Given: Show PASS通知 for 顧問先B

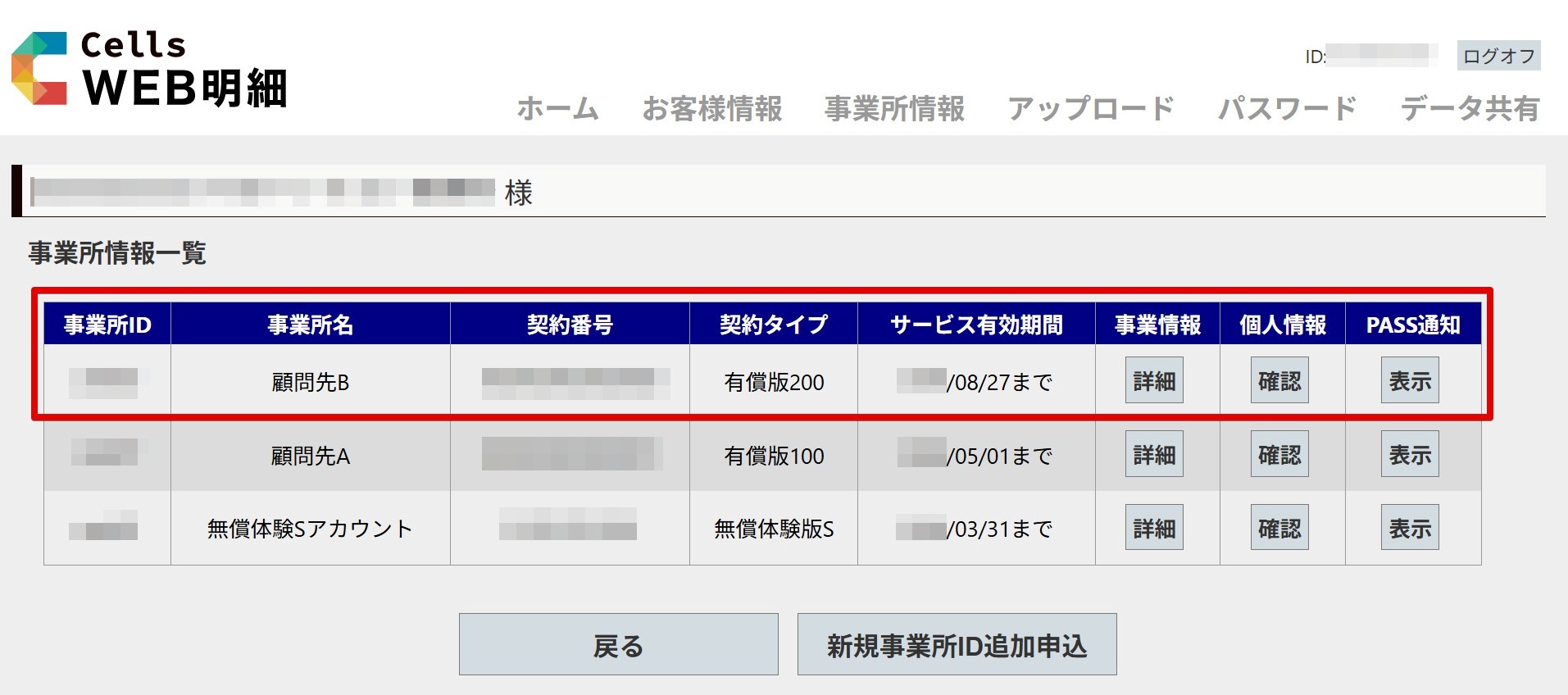Looking at the screenshot, I should click(1410, 380).
